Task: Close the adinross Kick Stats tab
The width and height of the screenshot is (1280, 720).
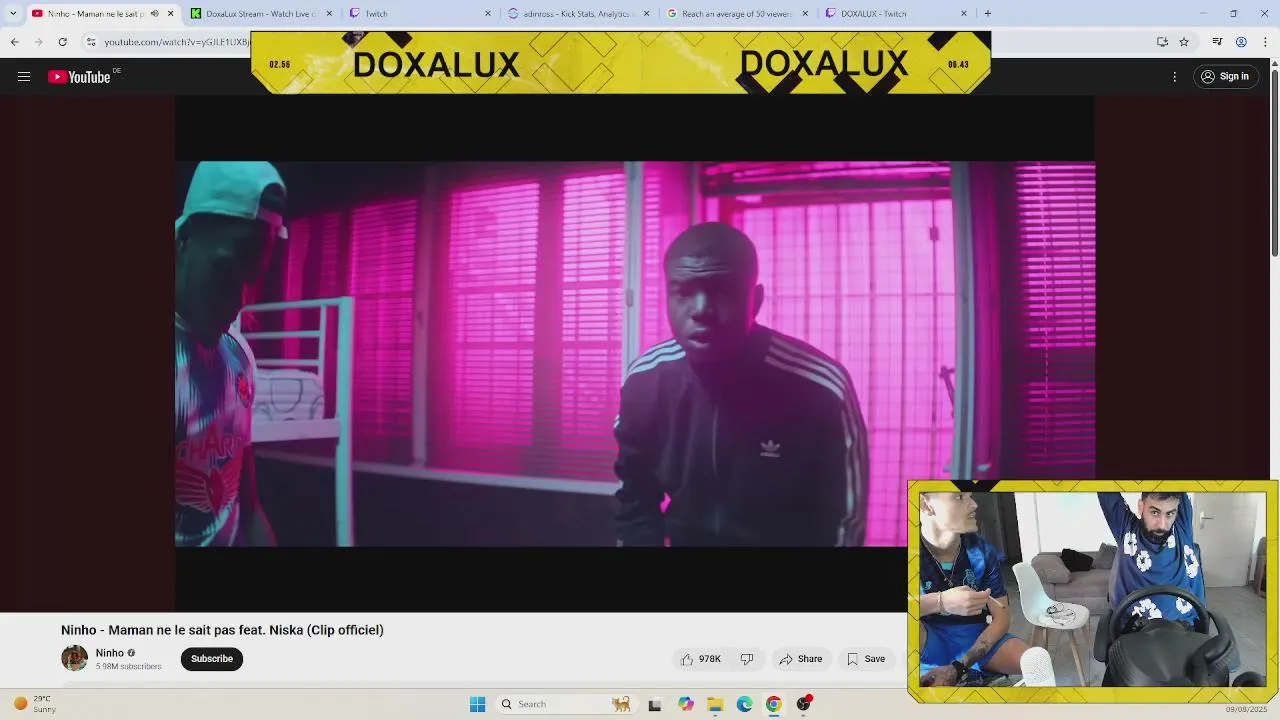Action: (646, 14)
